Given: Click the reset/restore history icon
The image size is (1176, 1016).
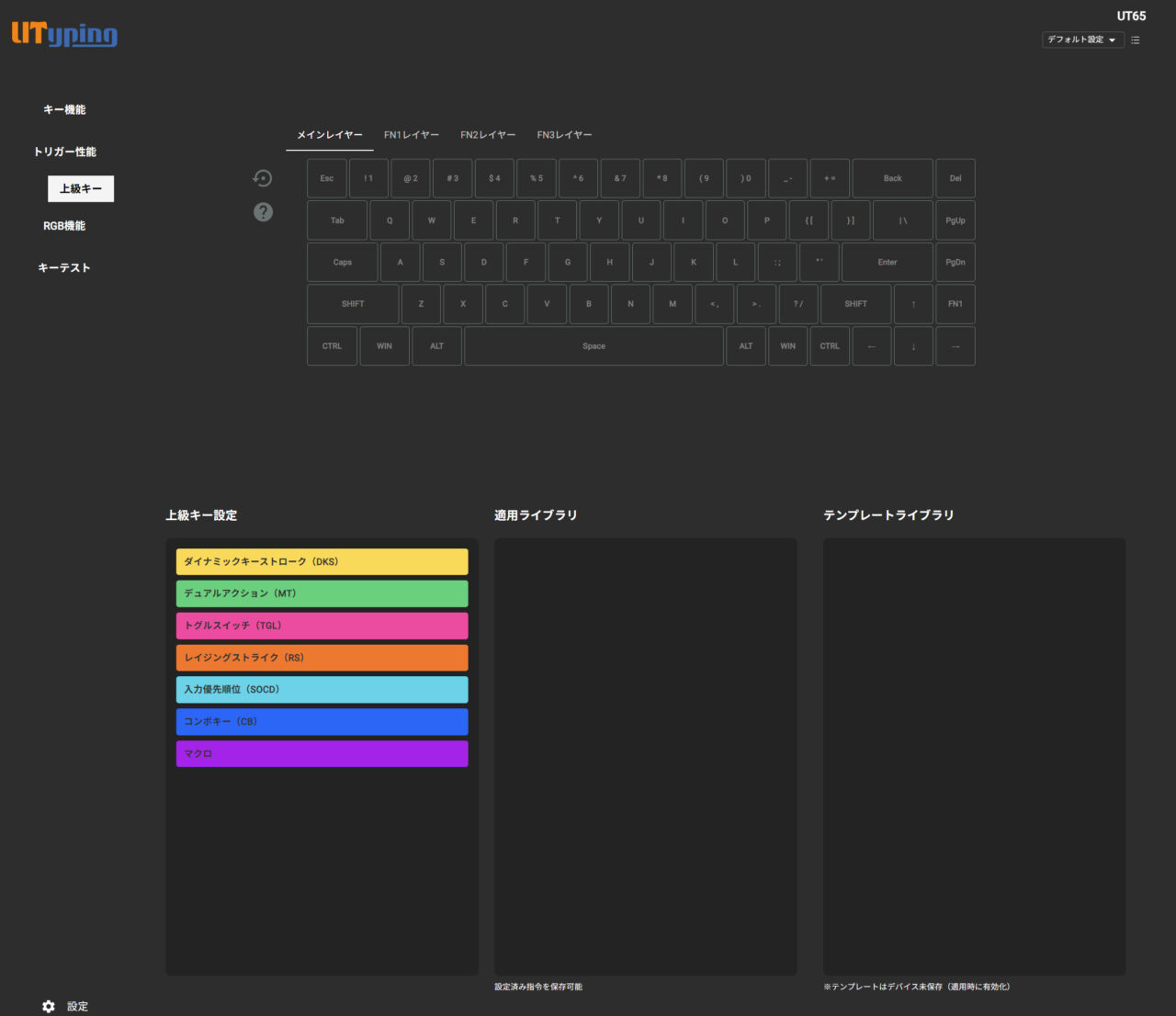Looking at the screenshot, I should (263, 178).
